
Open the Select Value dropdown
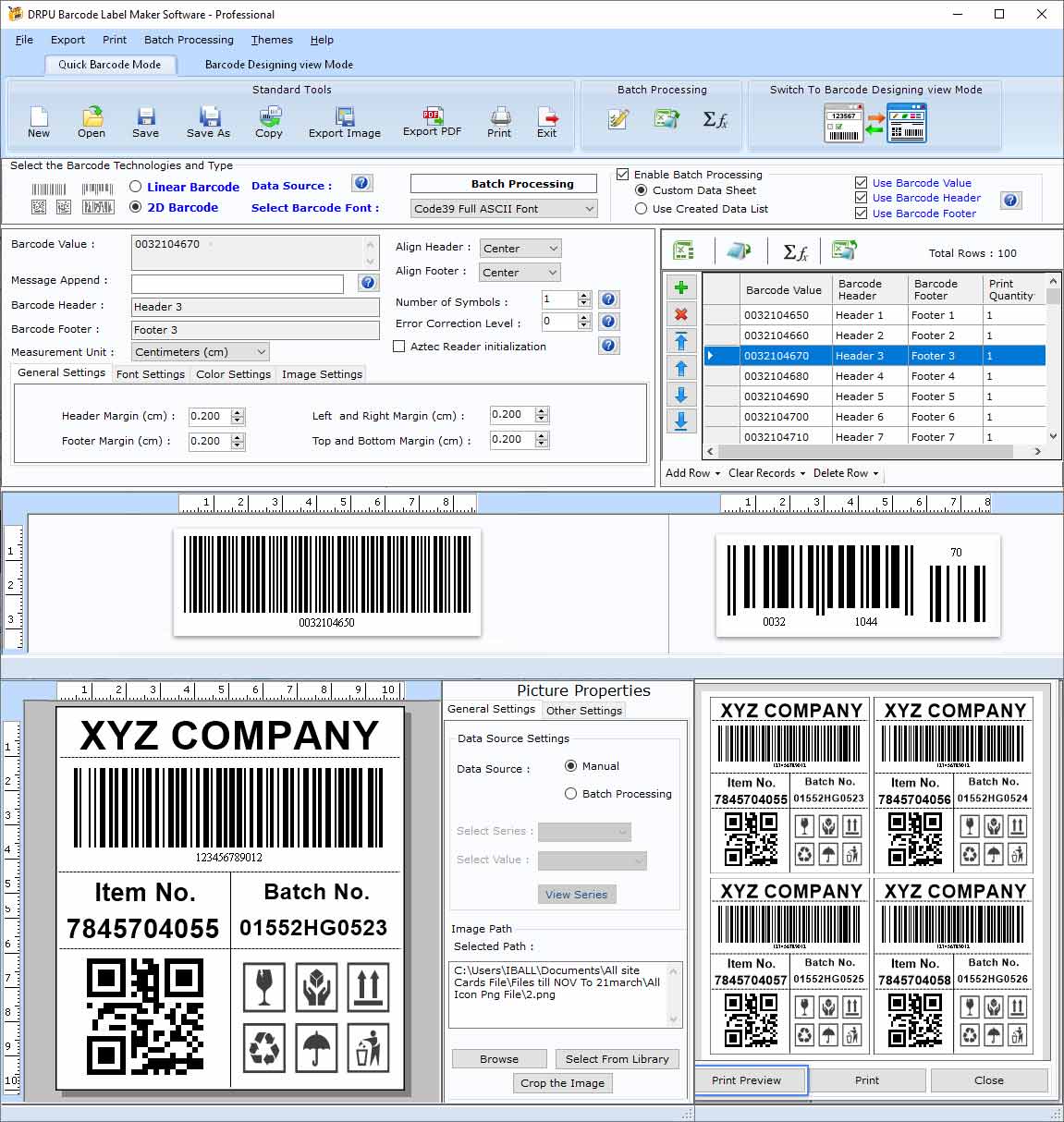[x=593, y=860]
